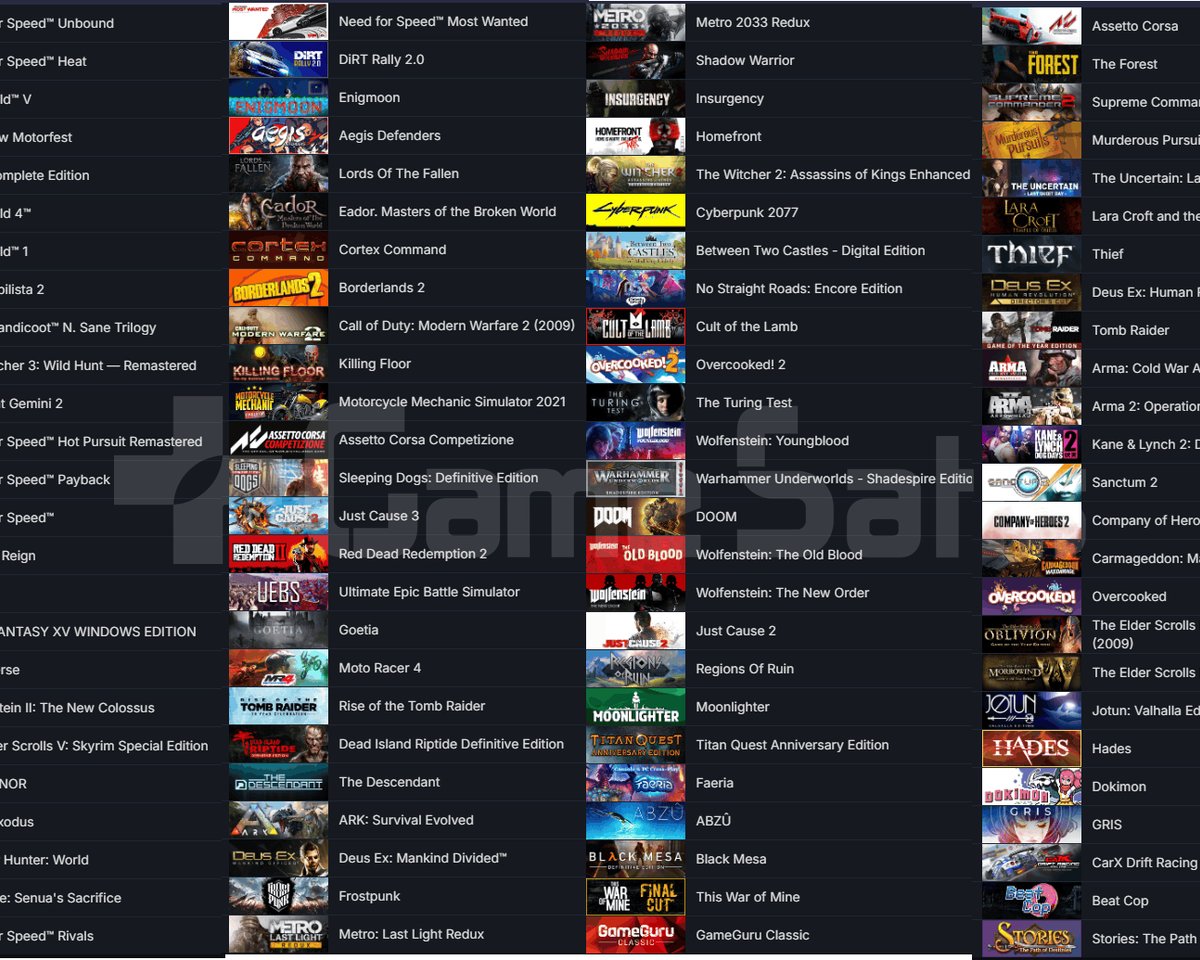Select The Forest game title
This screenshot has width=1200, height=960.
click(x=1124, y=63)
